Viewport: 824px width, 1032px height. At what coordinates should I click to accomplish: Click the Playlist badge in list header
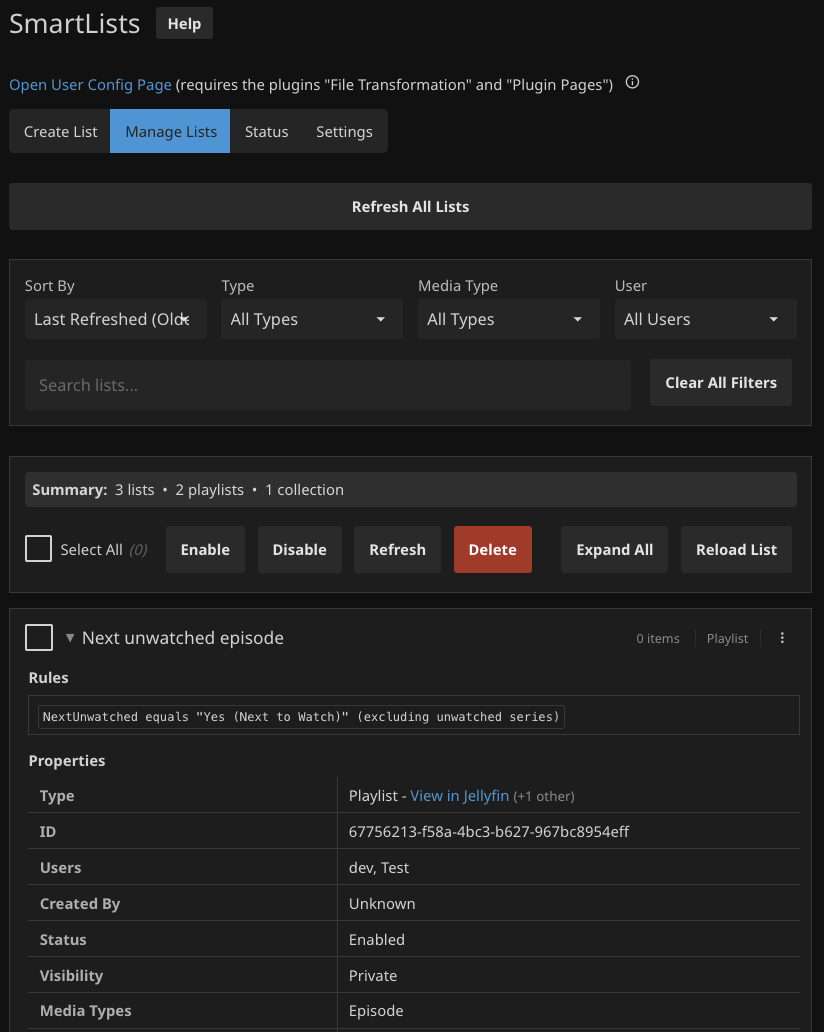coord(727,638)
